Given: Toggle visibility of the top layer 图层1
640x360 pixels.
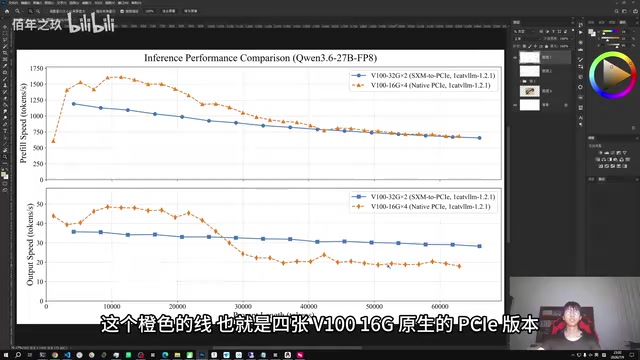Looking at the screenshot, I should coord(515,58).
